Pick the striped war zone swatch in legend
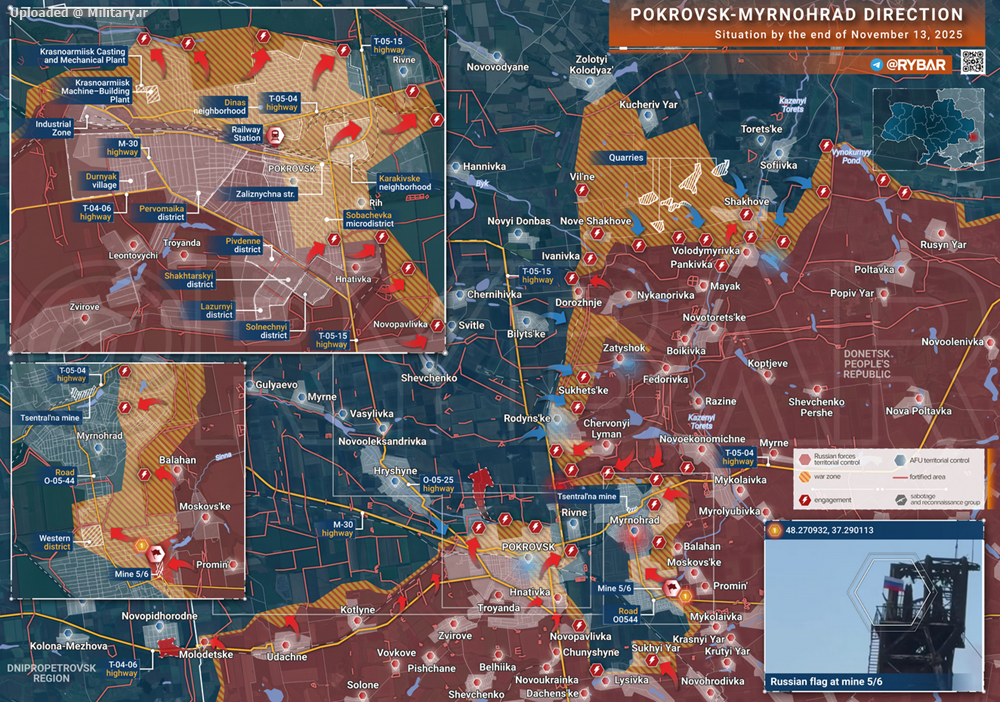The width and height of the screenshot is (1000, 702). pos(805,479)
